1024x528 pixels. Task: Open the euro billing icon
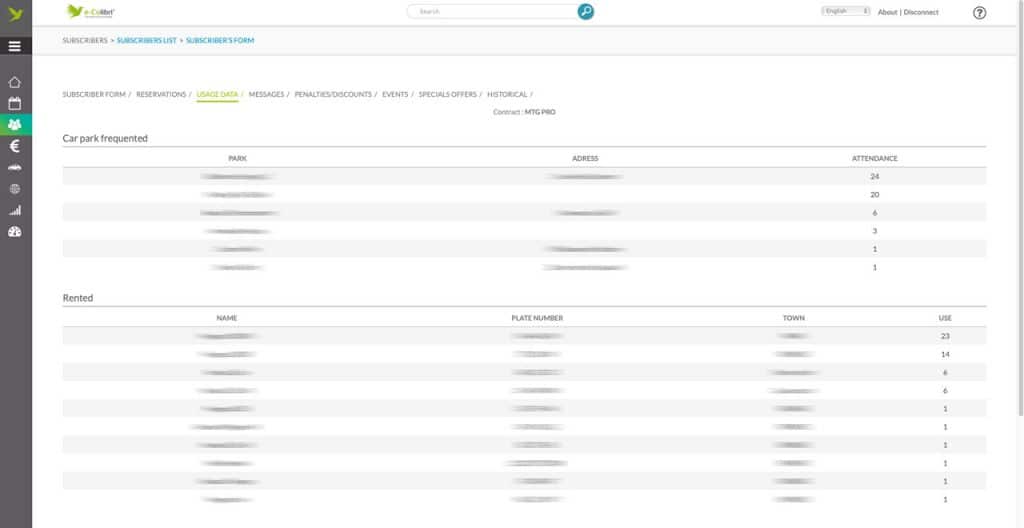(x=14, y=146)
